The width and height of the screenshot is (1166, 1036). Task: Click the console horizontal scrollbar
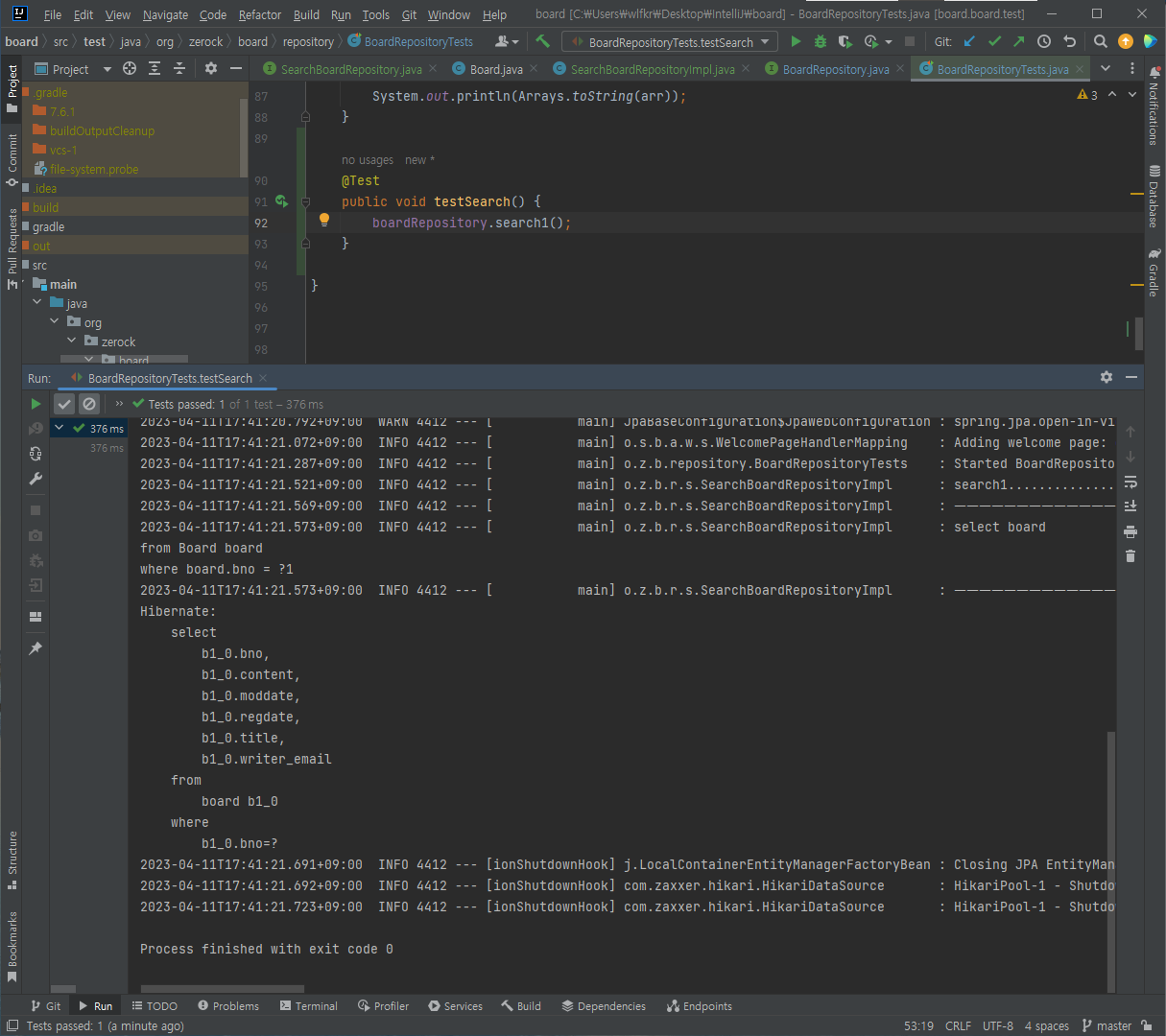click(x=223, y=989)
